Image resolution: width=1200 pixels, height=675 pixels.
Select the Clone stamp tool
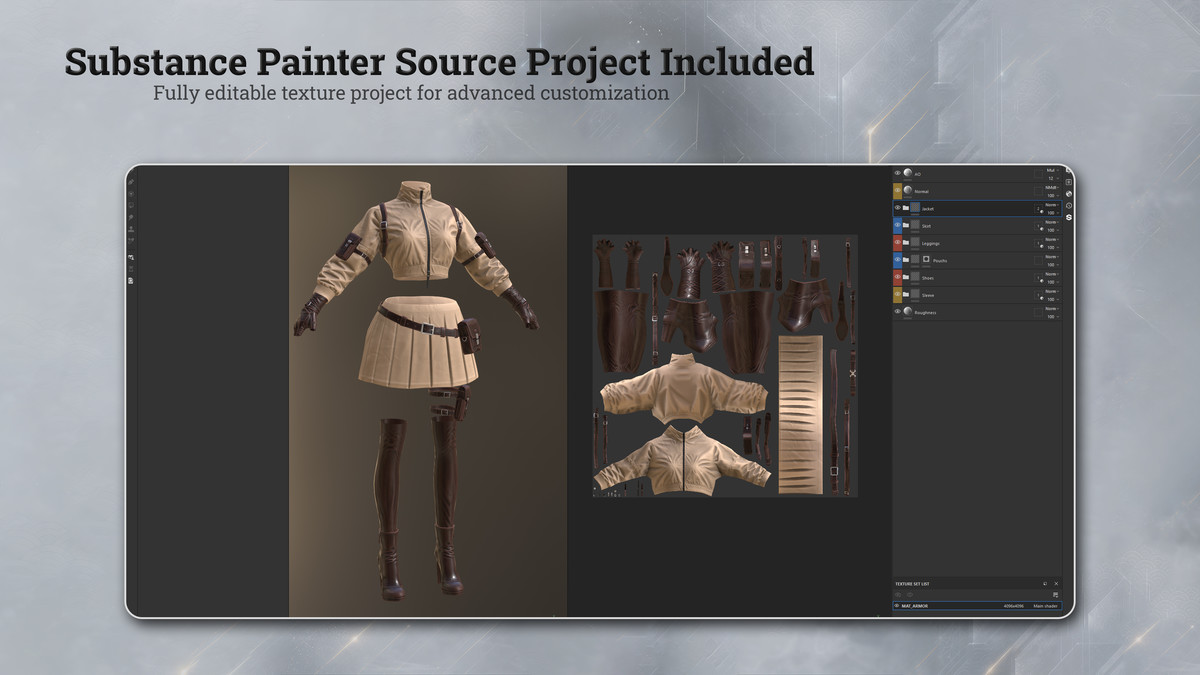tap(131, 229)
